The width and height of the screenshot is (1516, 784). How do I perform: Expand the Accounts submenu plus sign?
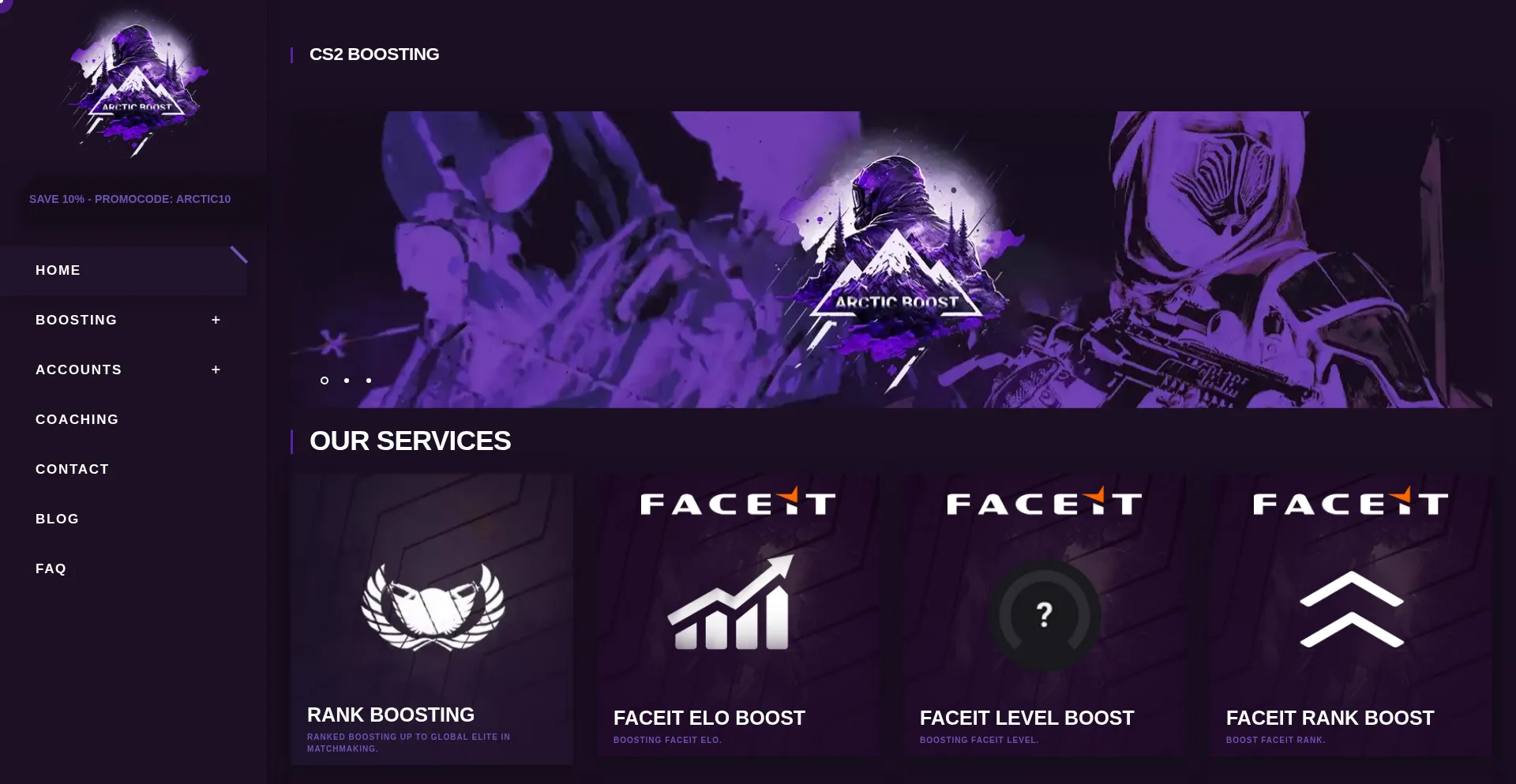coord(216,369)
